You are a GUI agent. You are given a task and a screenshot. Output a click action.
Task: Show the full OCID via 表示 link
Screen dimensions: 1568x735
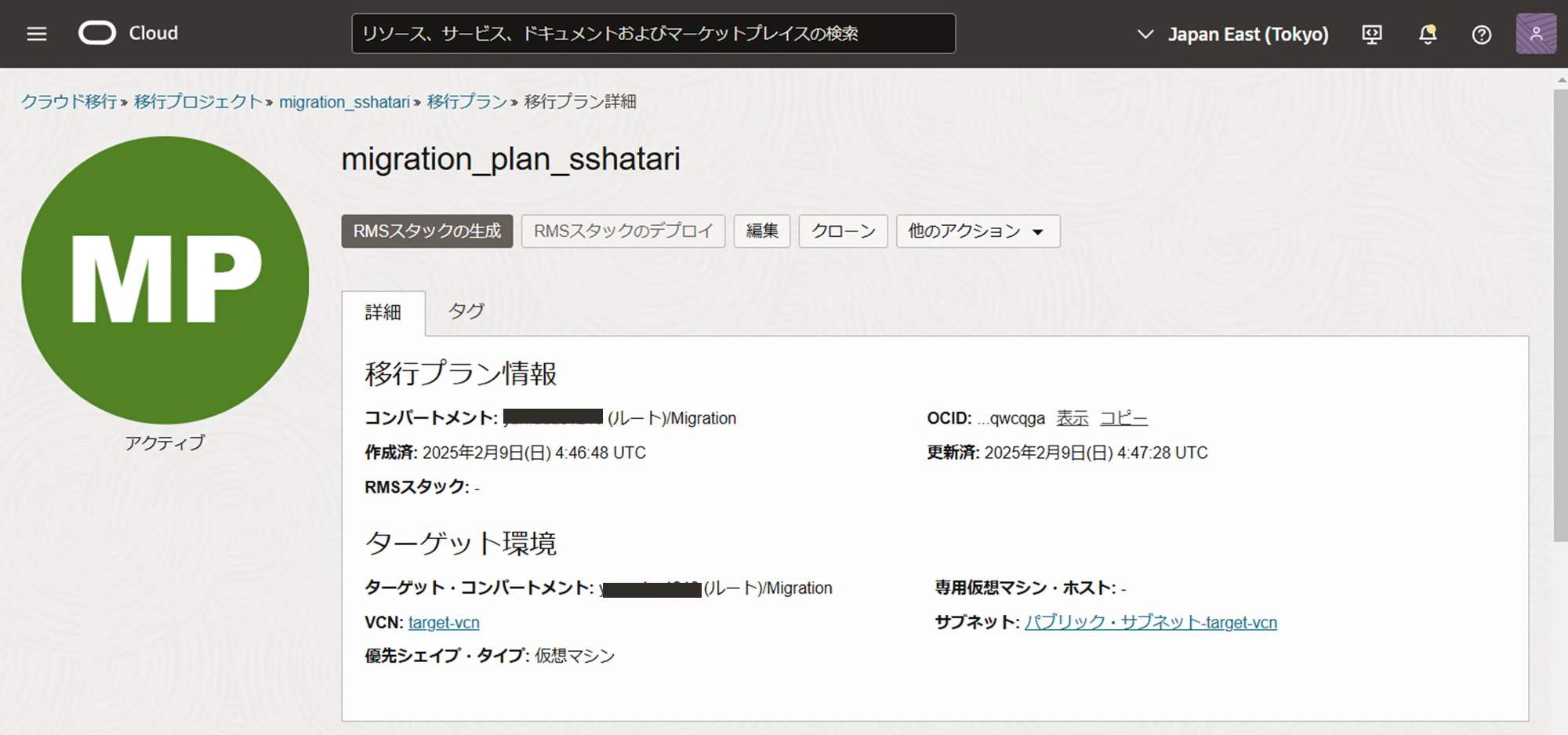[x=1072, y=418]
